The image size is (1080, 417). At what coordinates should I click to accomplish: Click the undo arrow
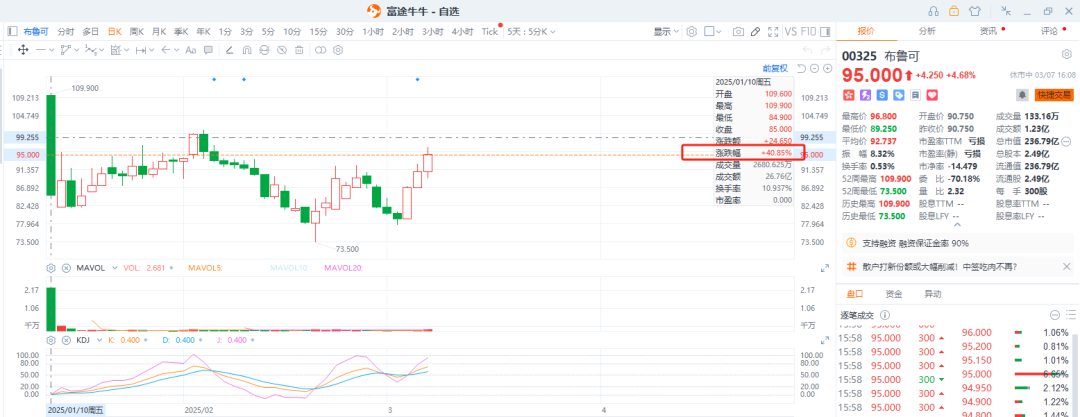809,50
